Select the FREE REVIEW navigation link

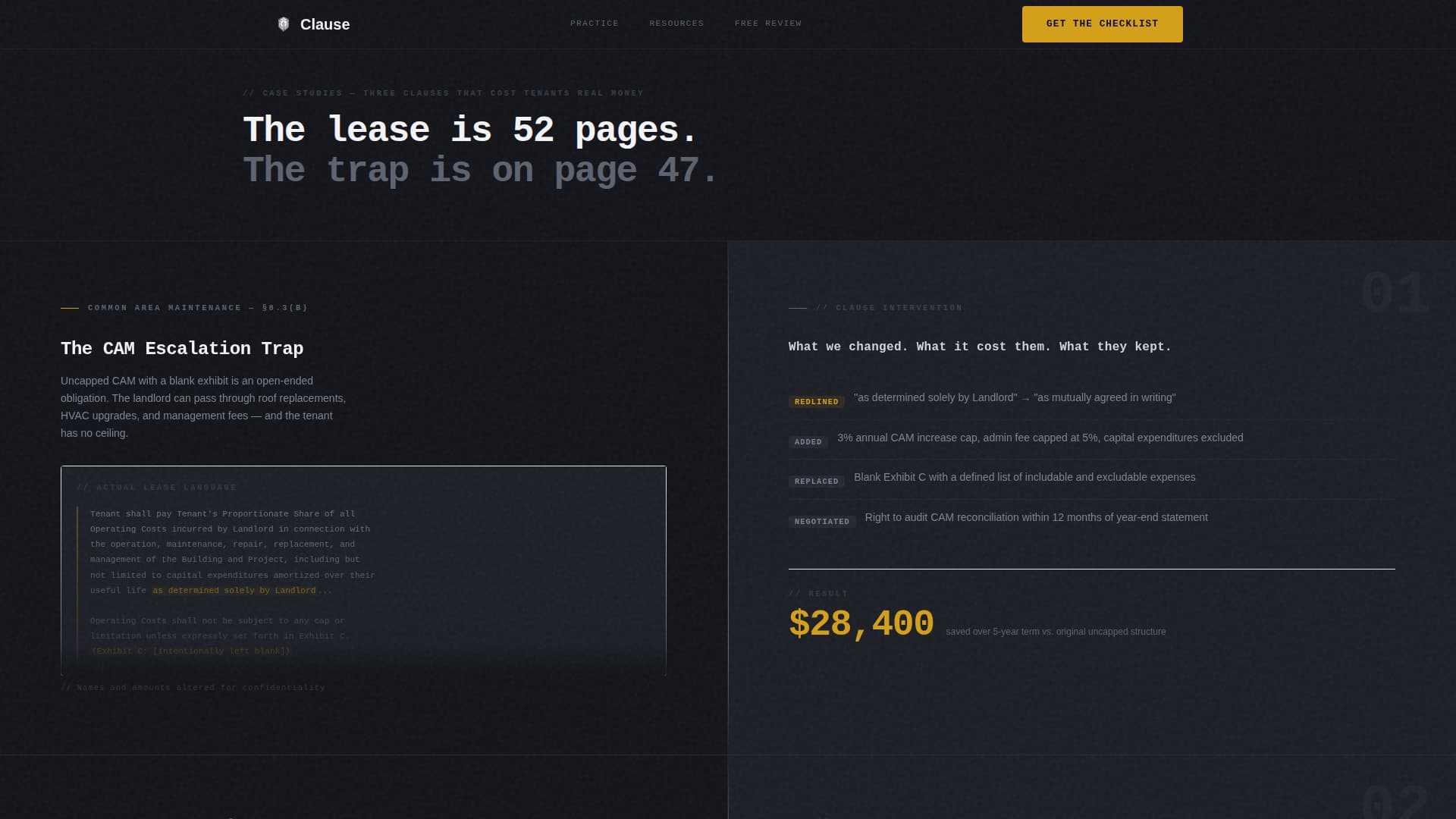pos(767,24)
